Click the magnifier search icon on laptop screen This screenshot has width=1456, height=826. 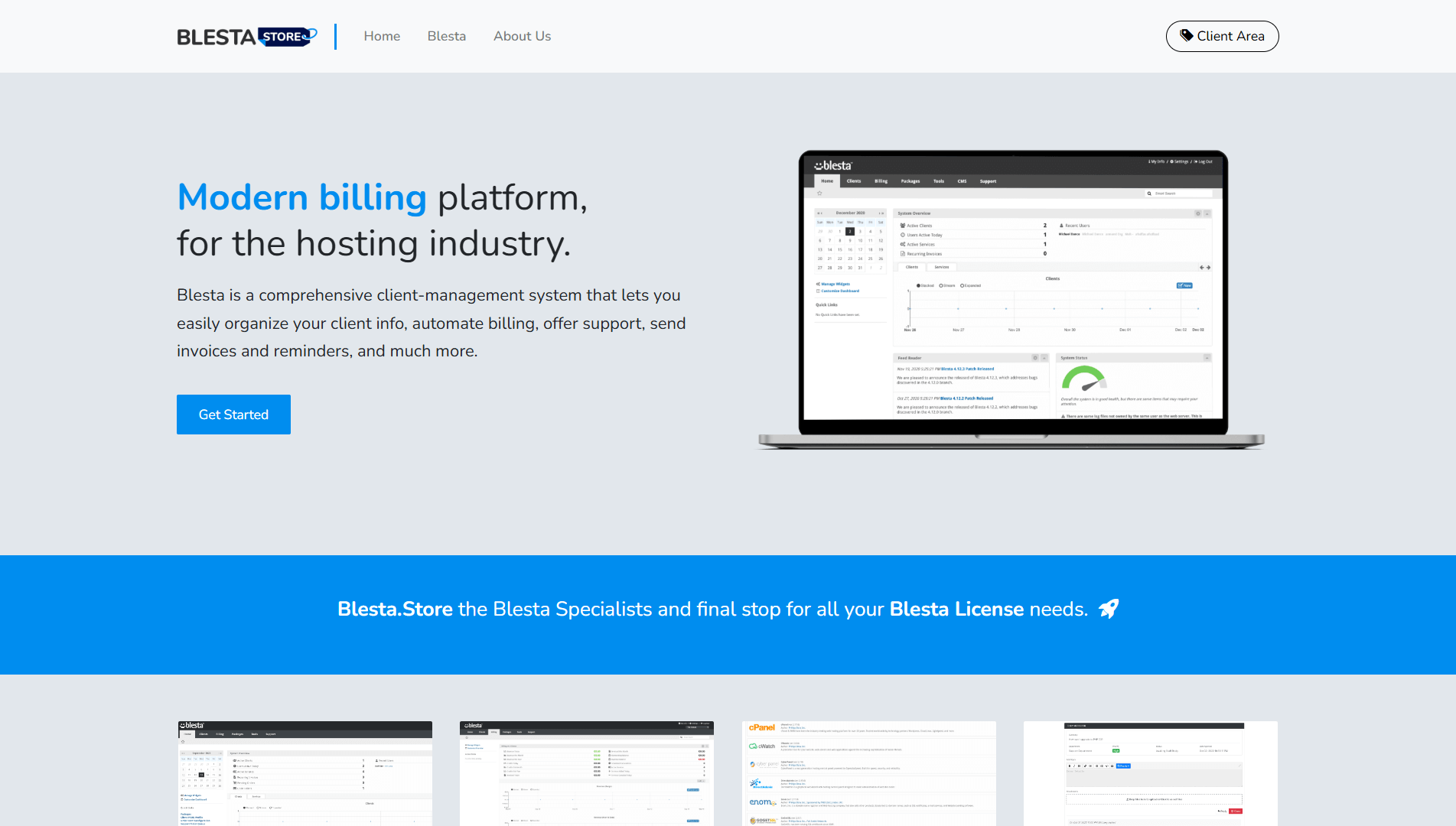(1149, 193)
